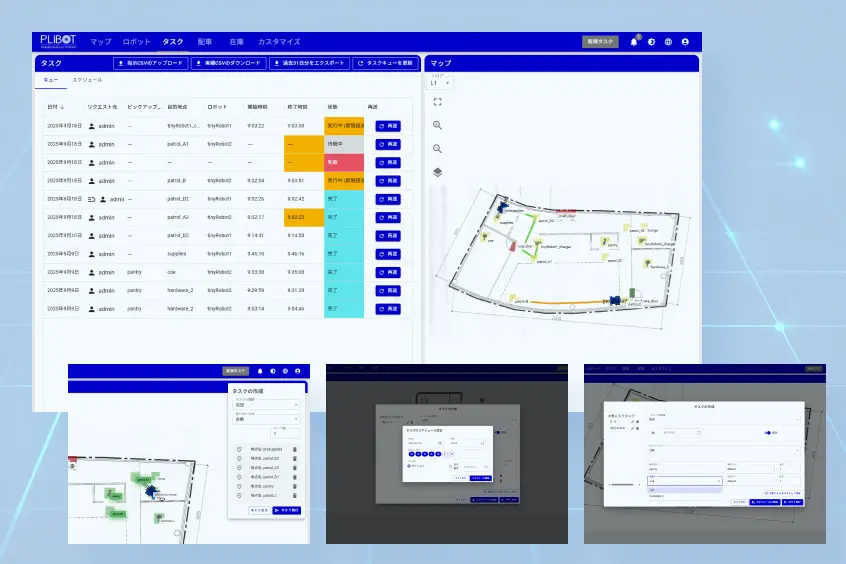Click the notification bell icon in main header

coord(634,42)
